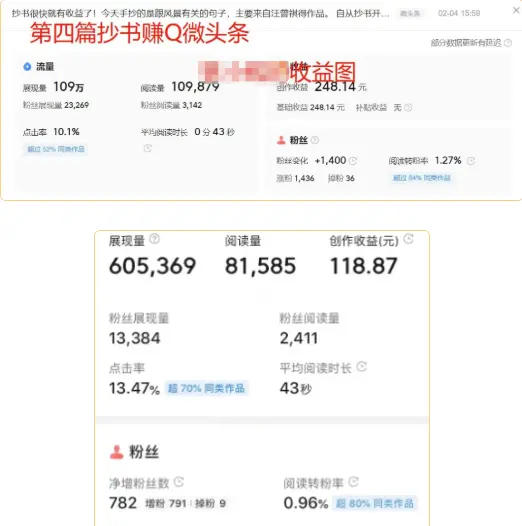
Task: Click help icon next to top 粉丝 heading
Action: 315,140
